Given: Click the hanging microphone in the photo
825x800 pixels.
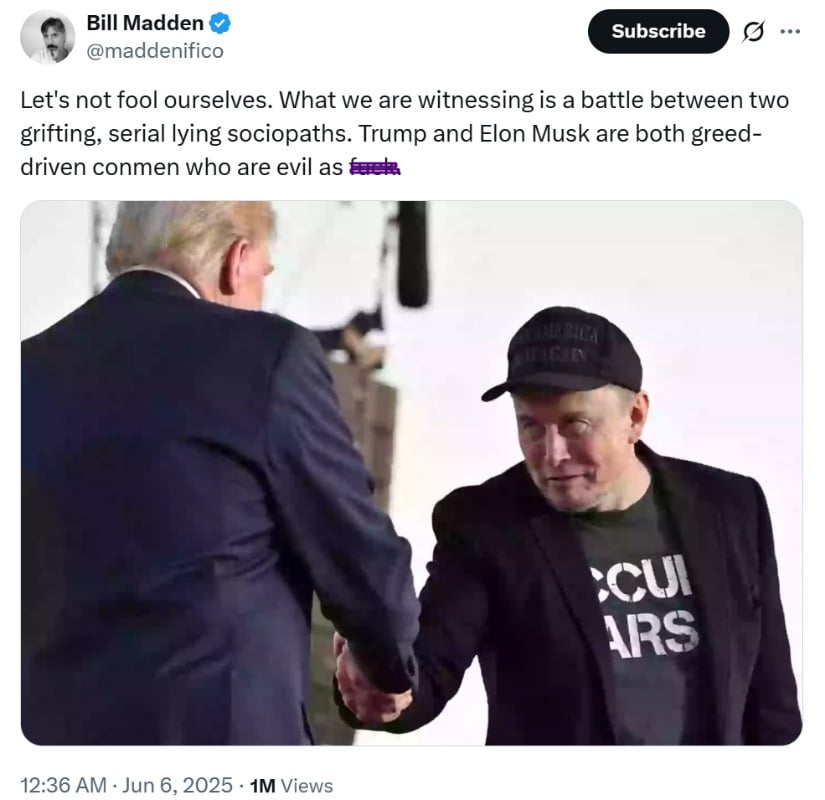Looking at the screenshot, I should pyautogui.click(x=413, y=254).
